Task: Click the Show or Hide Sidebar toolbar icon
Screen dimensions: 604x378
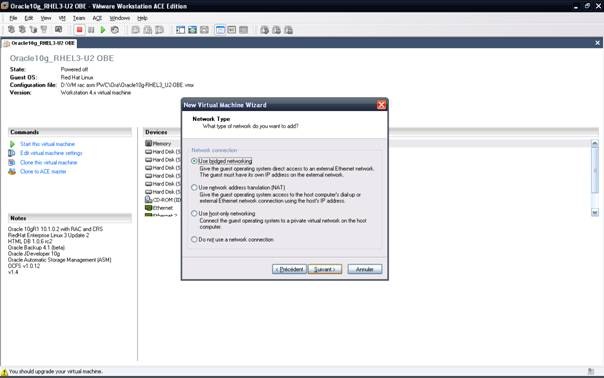Action: click(180, 30)
